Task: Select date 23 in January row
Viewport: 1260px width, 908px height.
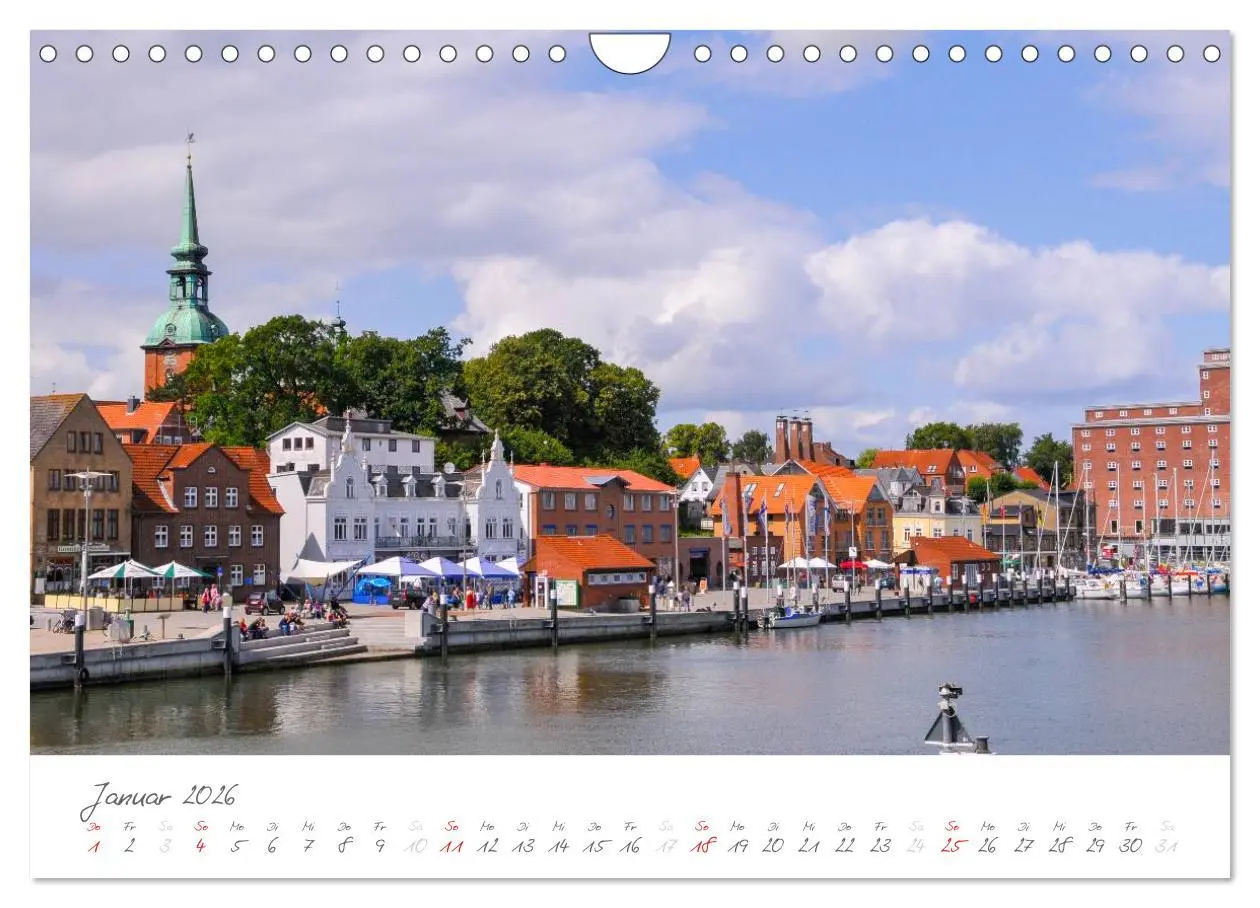Action: 881,846
